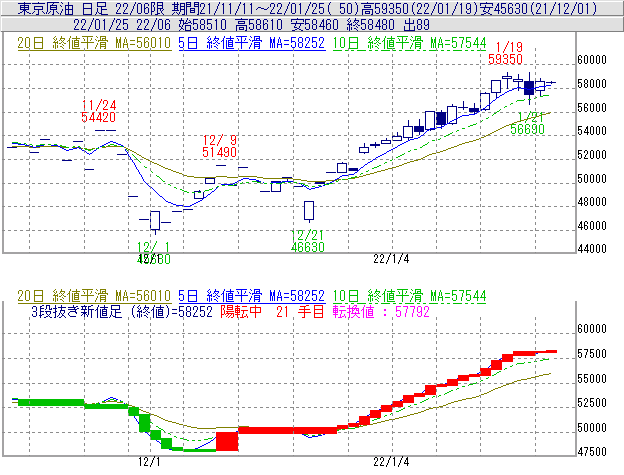Click the 1/21 56690 low label
This screenshot has width=624, height=475.
[x=528, y=123]
